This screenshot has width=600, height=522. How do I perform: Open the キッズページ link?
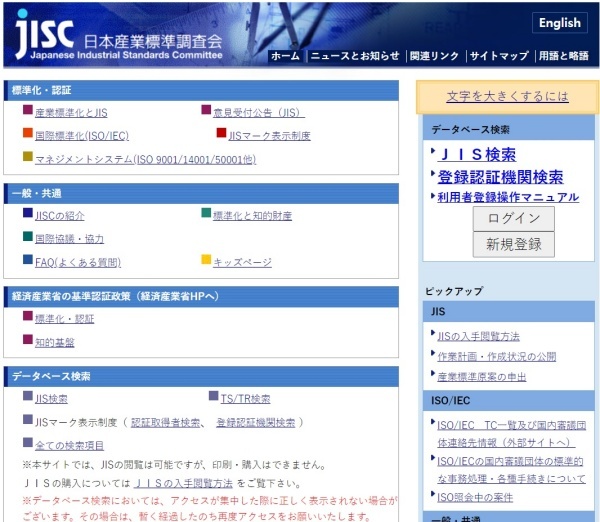242,262
